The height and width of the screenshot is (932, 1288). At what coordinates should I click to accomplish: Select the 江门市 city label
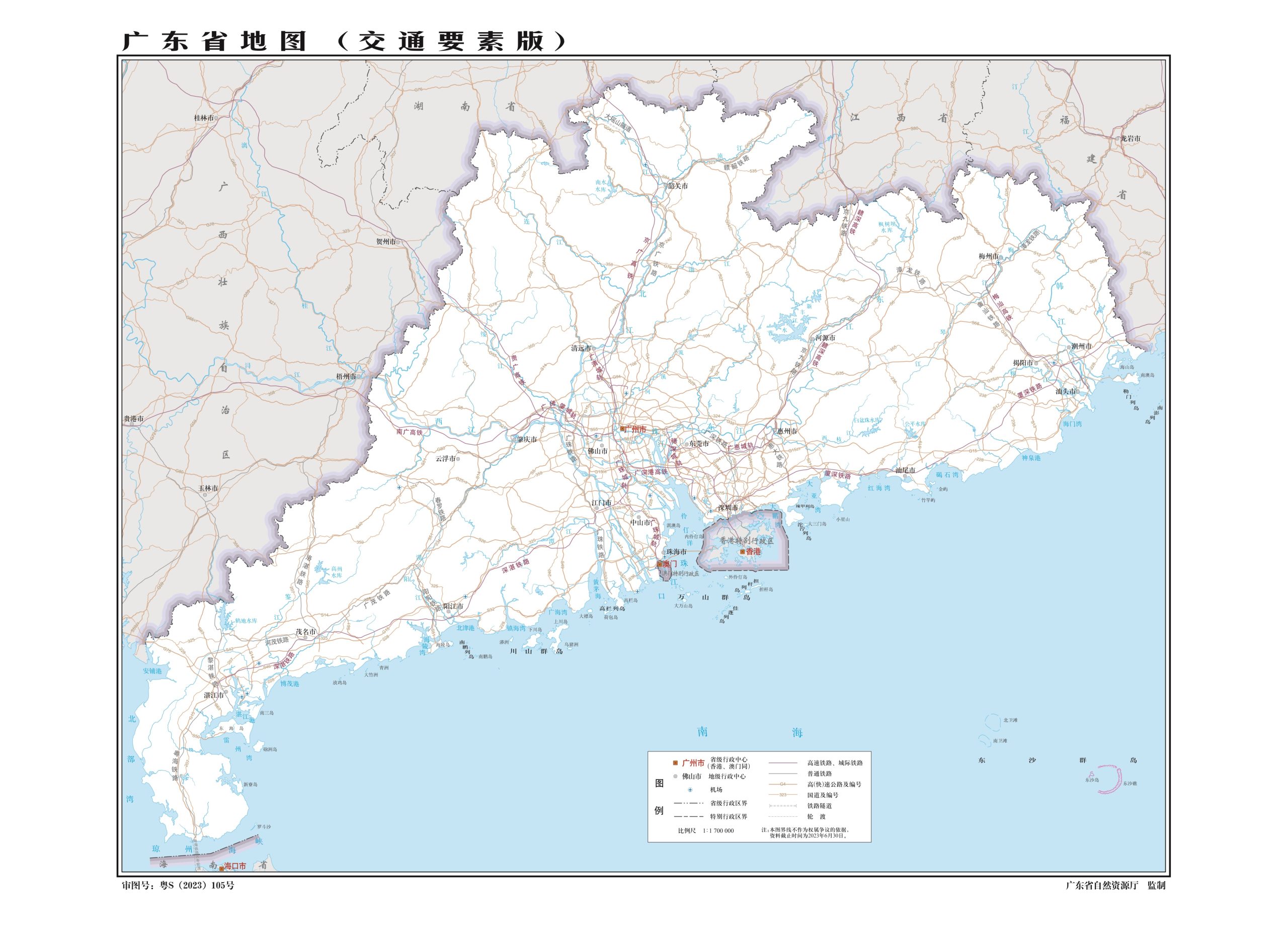pos(601,503)
